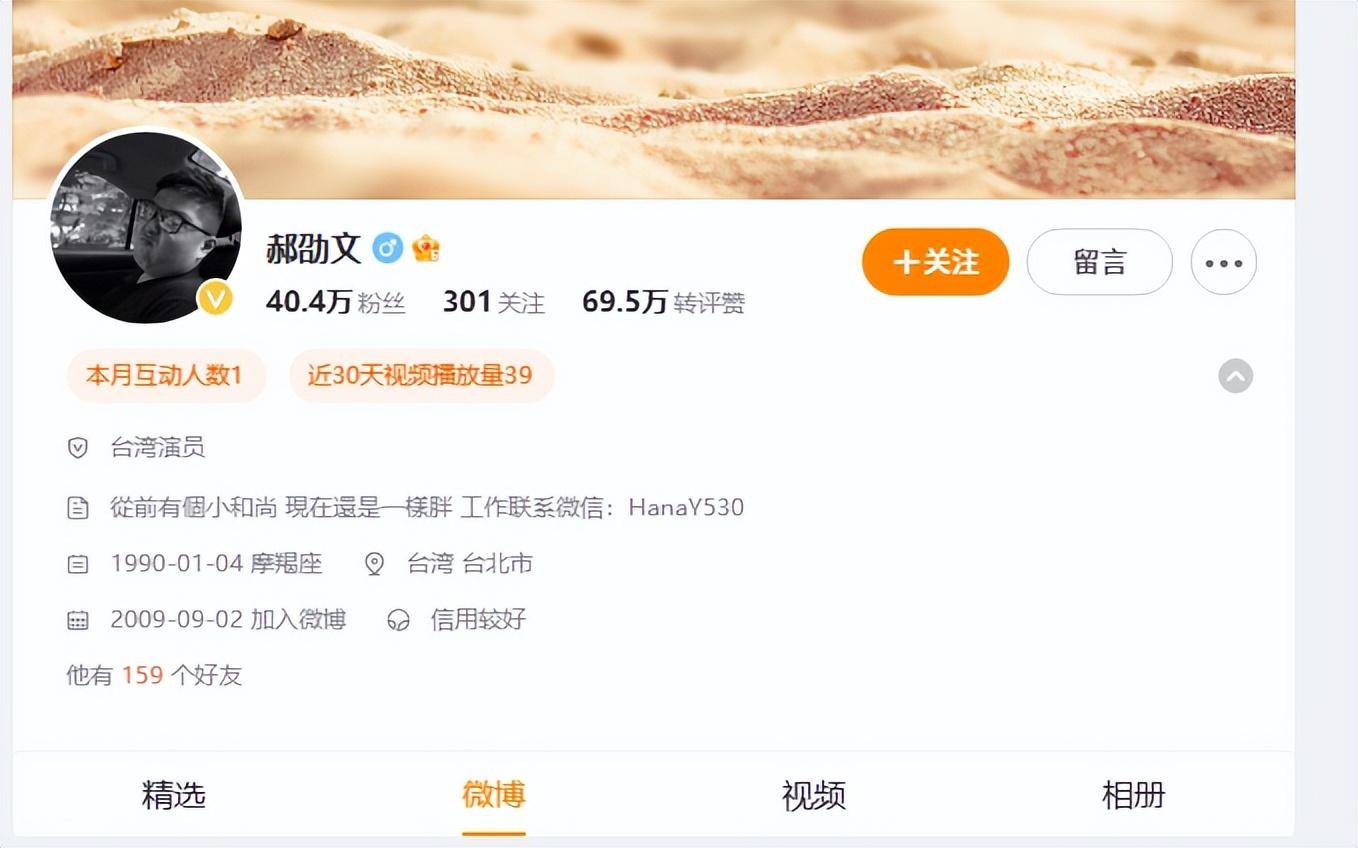Image resolution: width=1358 pixels, height=848 pixels.
Task: Open the three-dot more options menu
Action: (1224, 262)
